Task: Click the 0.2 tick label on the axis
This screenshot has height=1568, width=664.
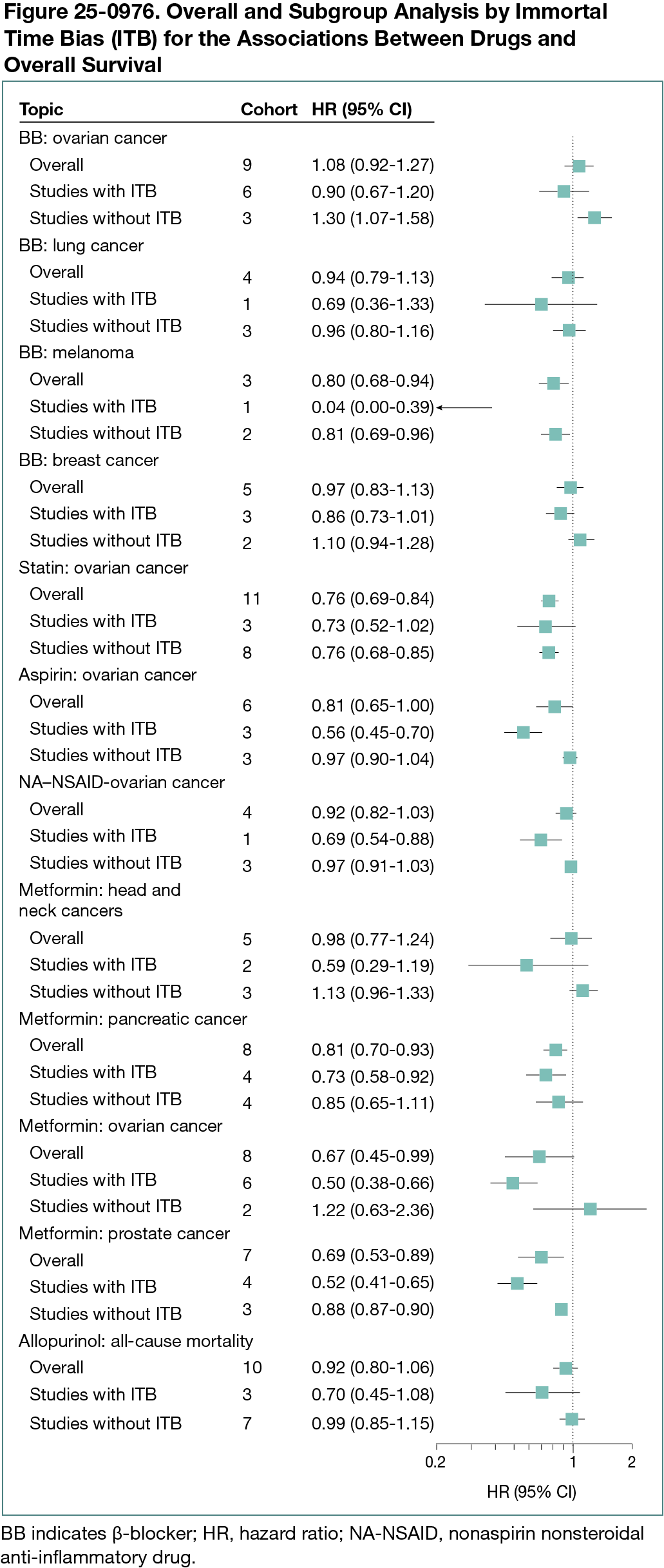Action: point(435,1462)
